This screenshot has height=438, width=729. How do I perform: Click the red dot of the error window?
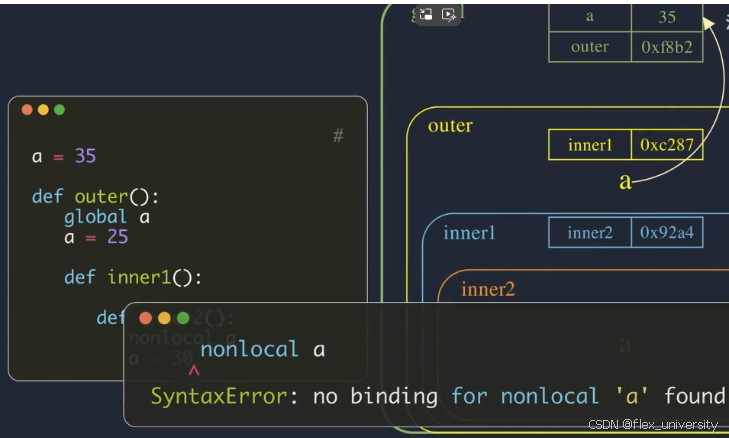click(x=146, y=318)
